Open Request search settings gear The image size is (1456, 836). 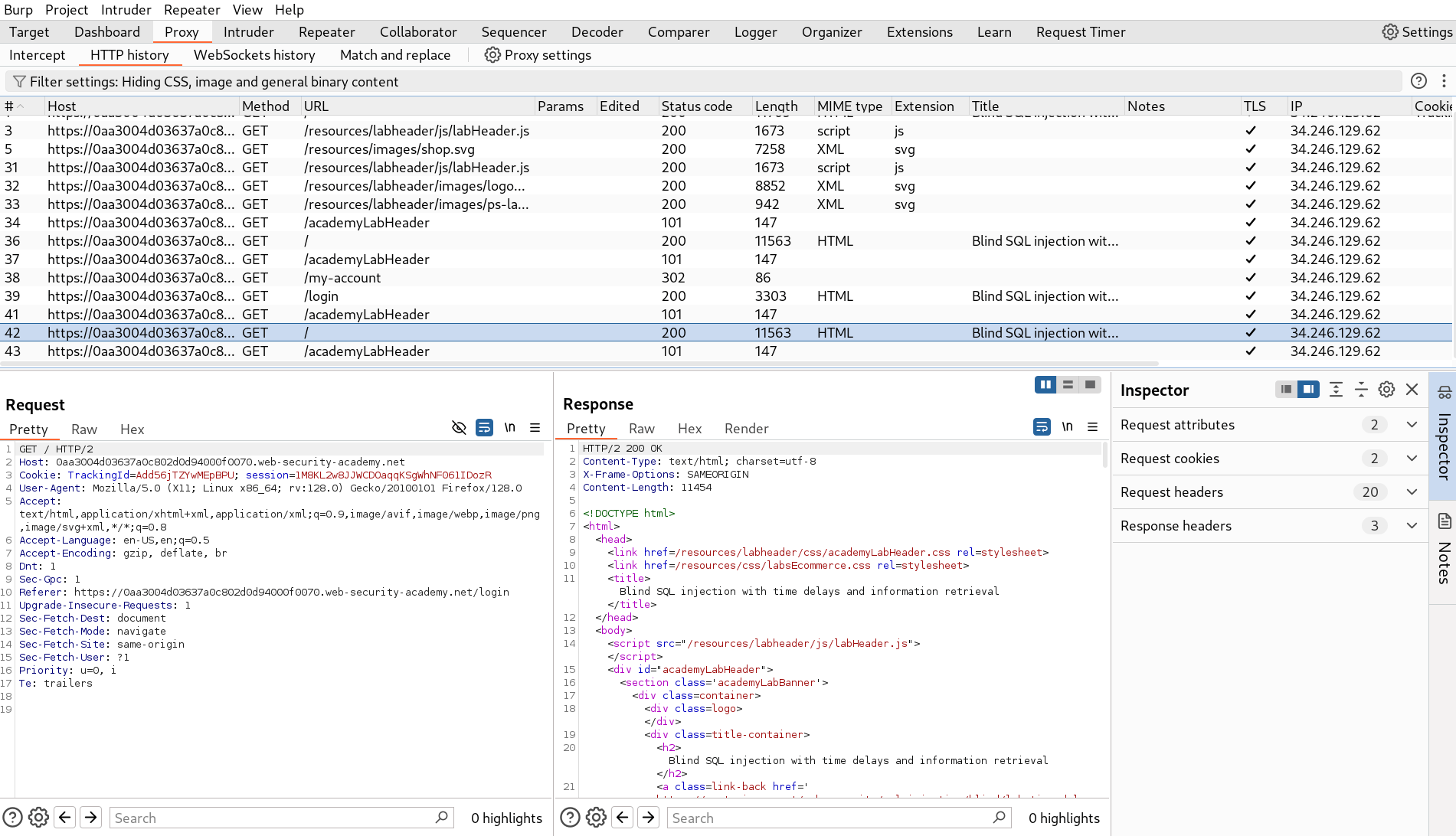click(x=38, y=818)
